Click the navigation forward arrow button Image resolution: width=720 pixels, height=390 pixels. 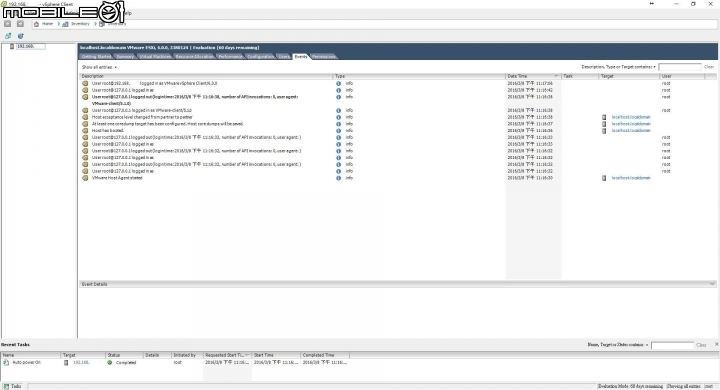[x=20, y=23]
